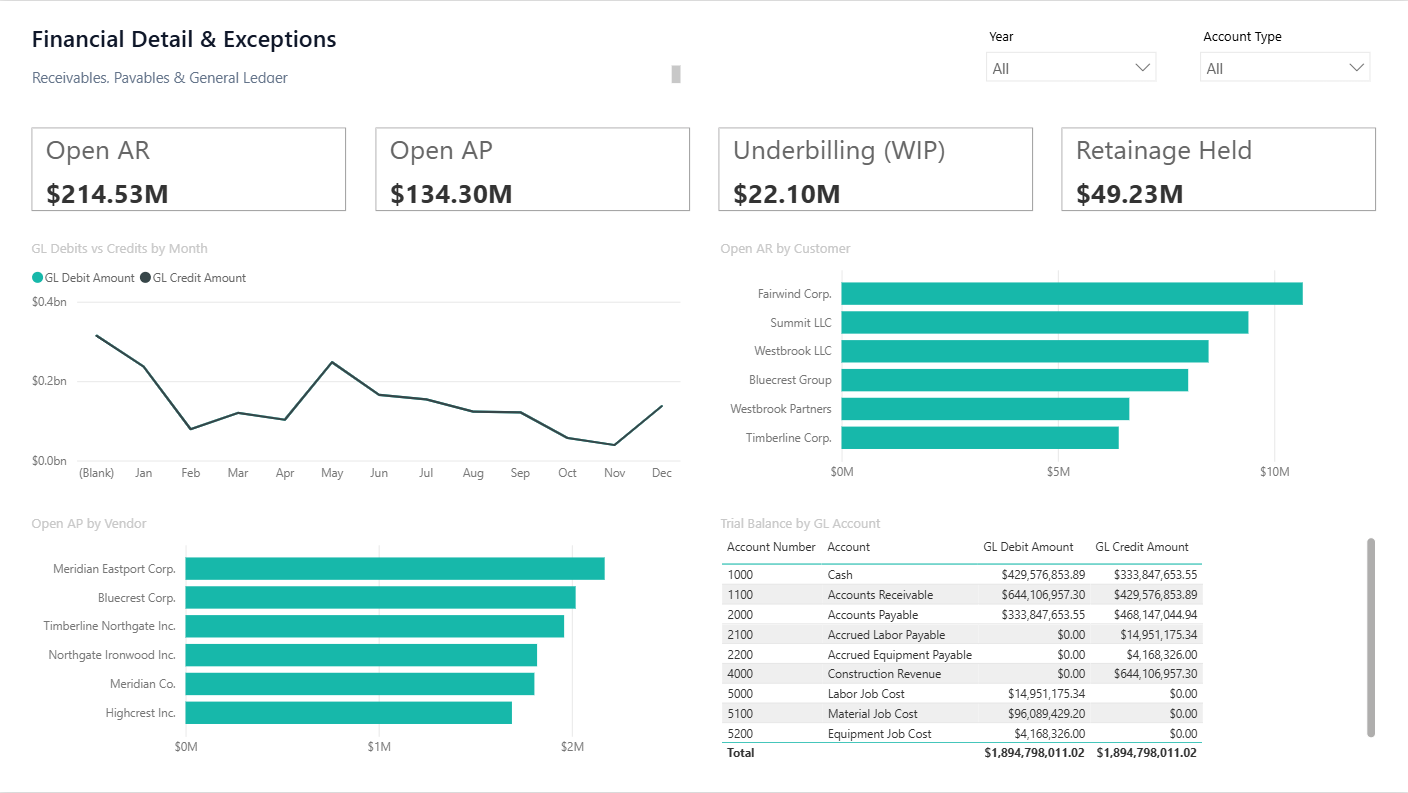Screen dimensions: 1408x793
Task: Click the Timberline Northgate Inc. bar
Action: (375, 627)
